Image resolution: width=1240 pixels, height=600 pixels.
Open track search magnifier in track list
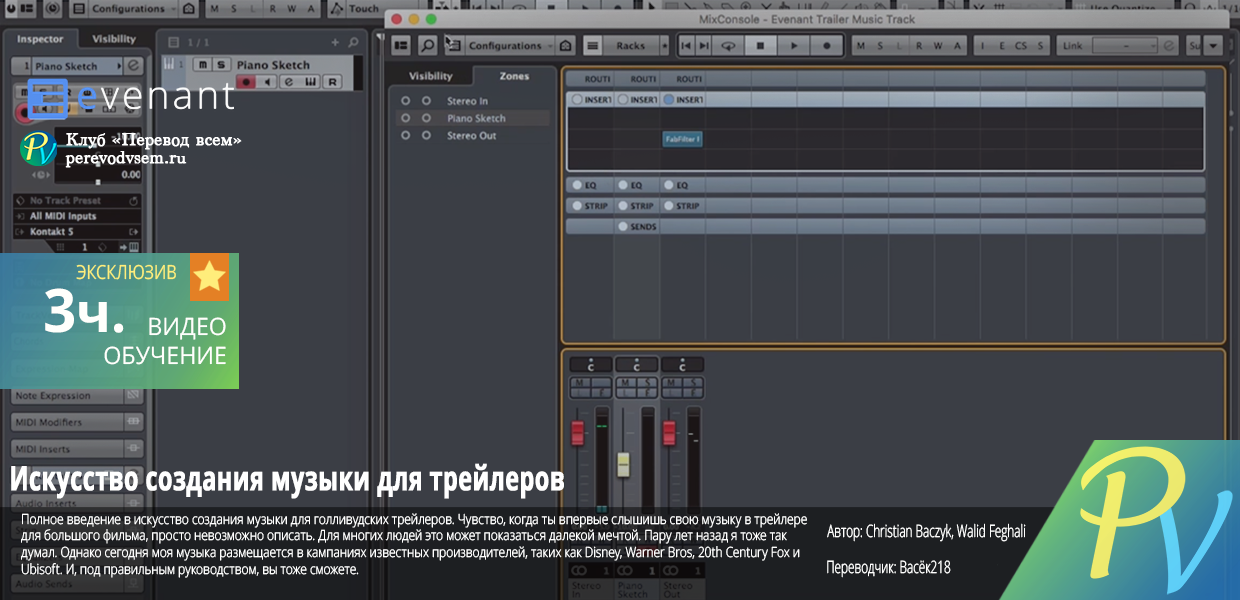click(352, 42)
